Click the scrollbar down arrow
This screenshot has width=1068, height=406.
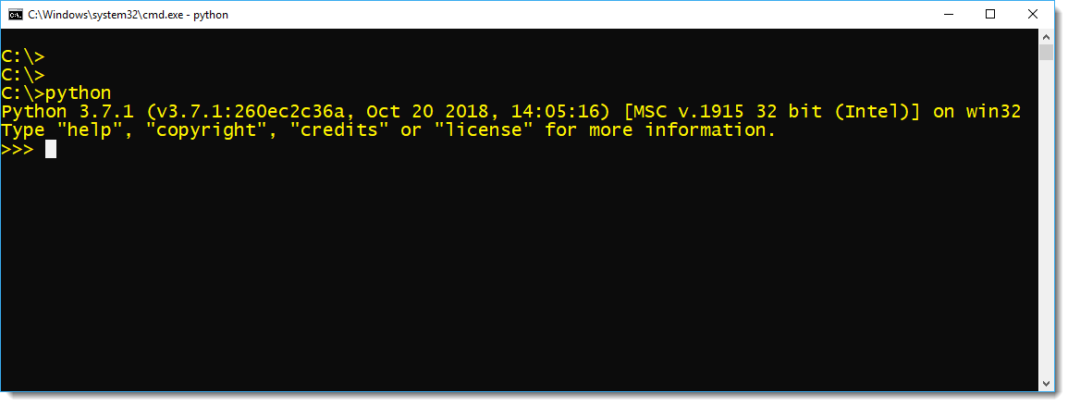(1045, 382)
